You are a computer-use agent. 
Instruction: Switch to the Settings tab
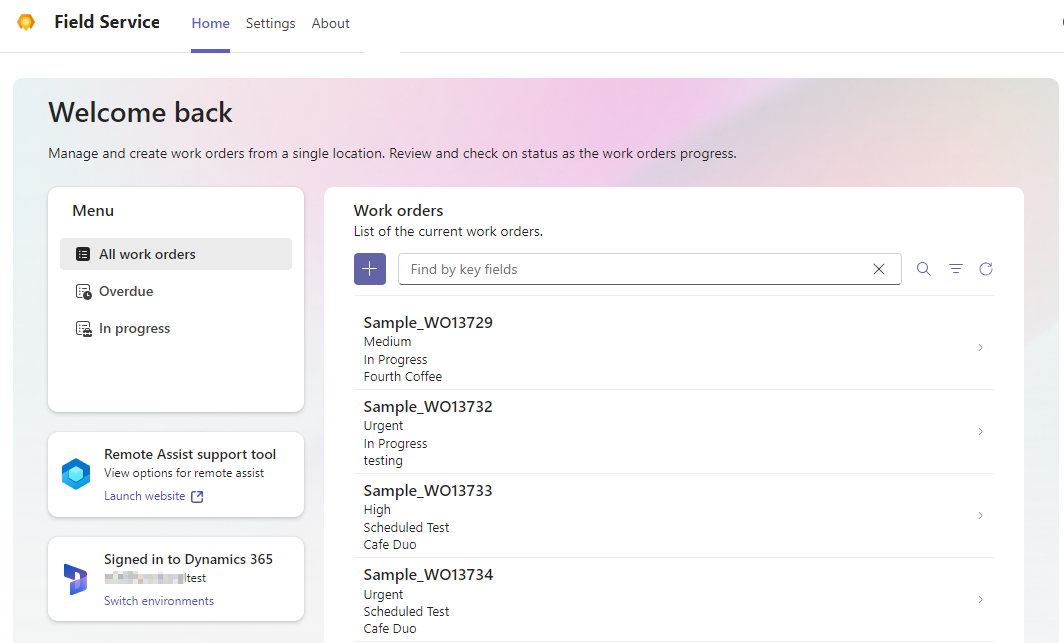pos(270,23)
